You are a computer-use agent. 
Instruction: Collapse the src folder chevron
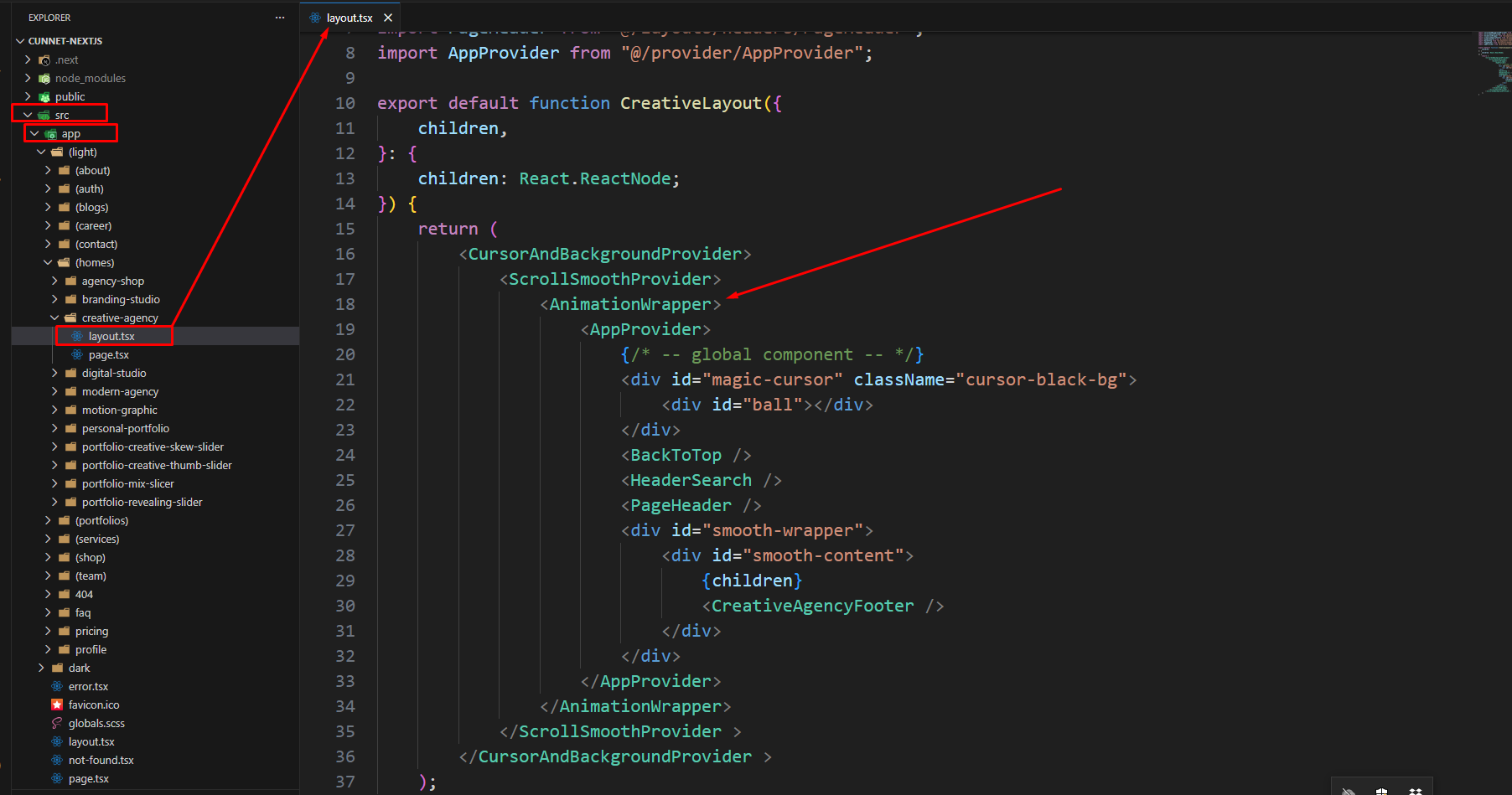pyautogui.click(x=28, y=115)
